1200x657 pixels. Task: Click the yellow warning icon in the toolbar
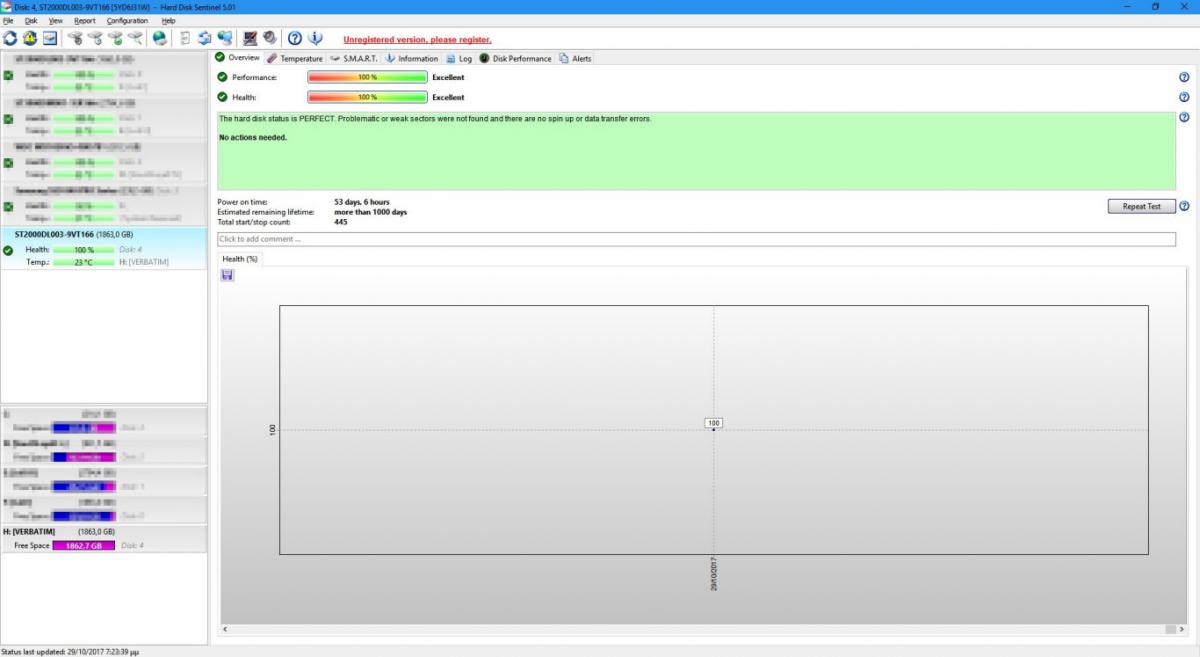click(x=30, y=38)
